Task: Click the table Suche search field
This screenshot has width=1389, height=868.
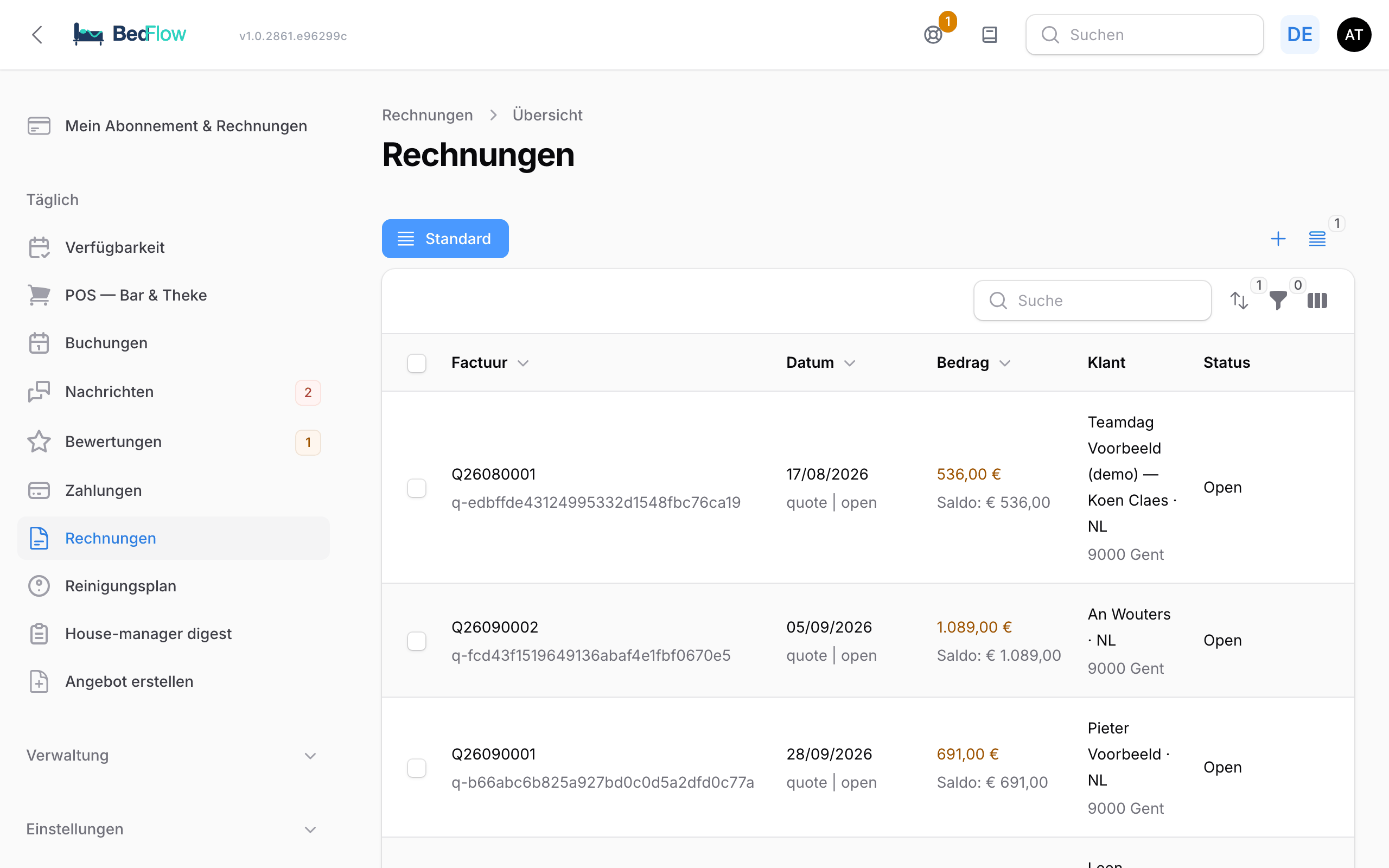Action: tap(1093, 300)
